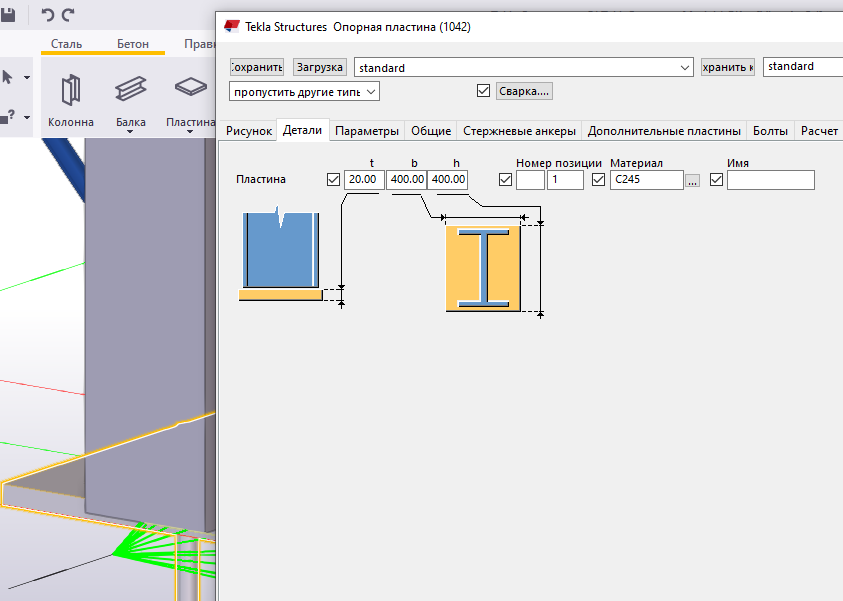Click the plate height h field
This screenshot has height=601, width=843.
tap(448, 180)
